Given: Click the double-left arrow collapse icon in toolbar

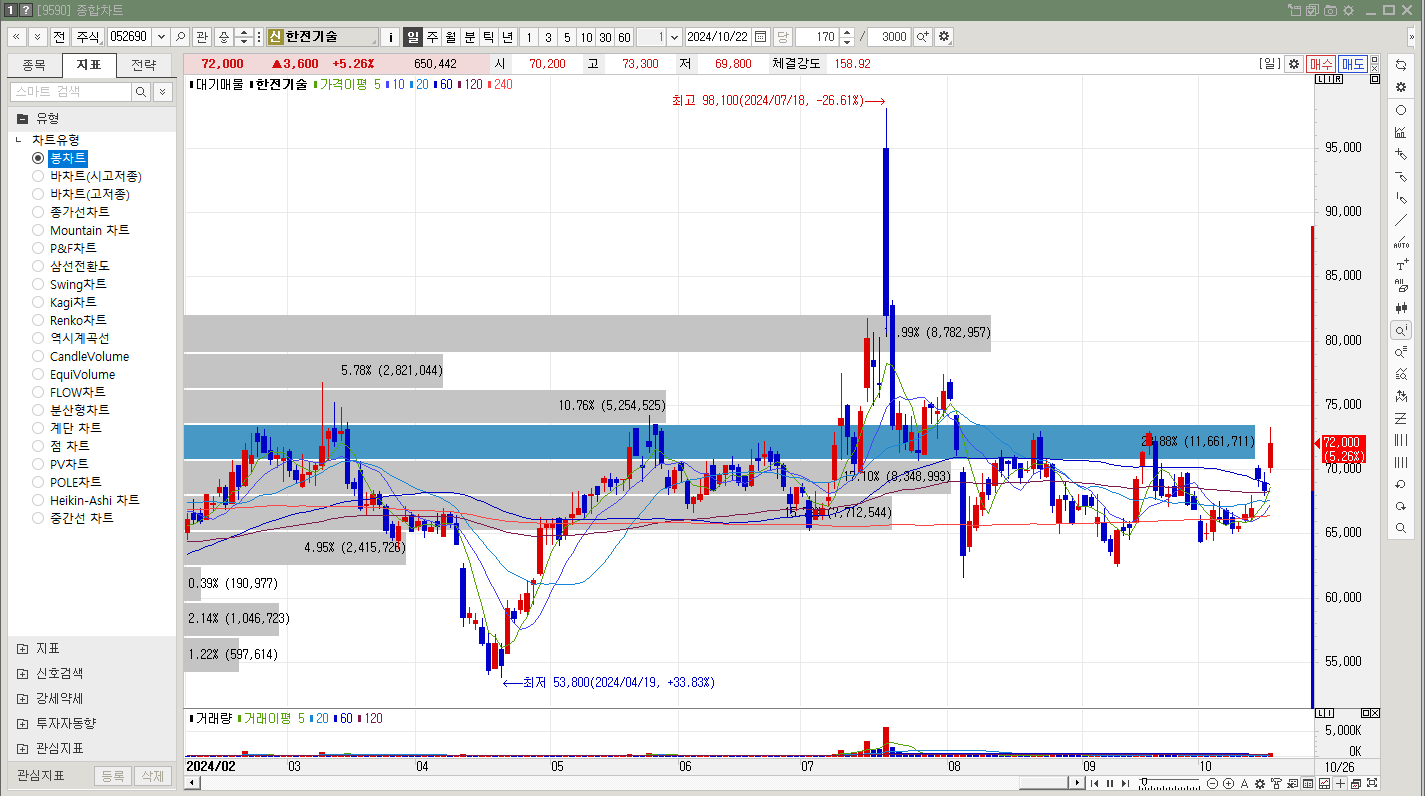Looking at the screenshot, I should (x=17, y=36).
